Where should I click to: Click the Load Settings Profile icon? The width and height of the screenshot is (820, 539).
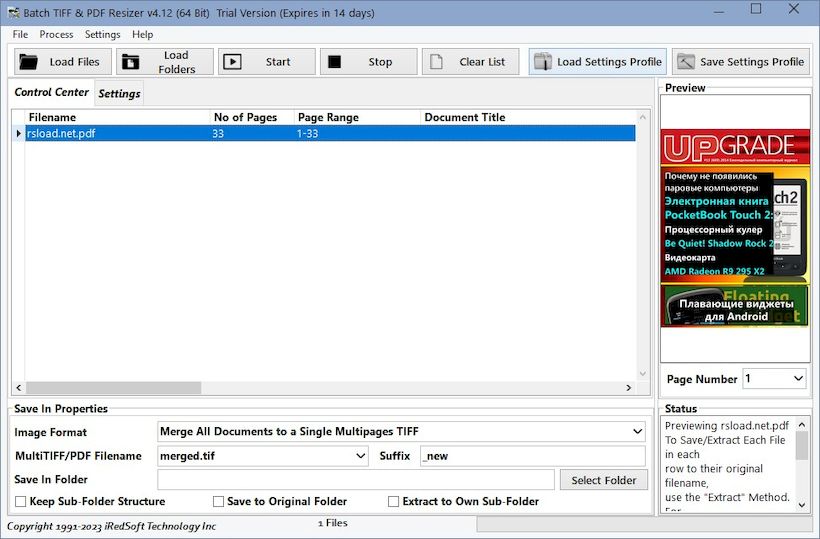542,62
